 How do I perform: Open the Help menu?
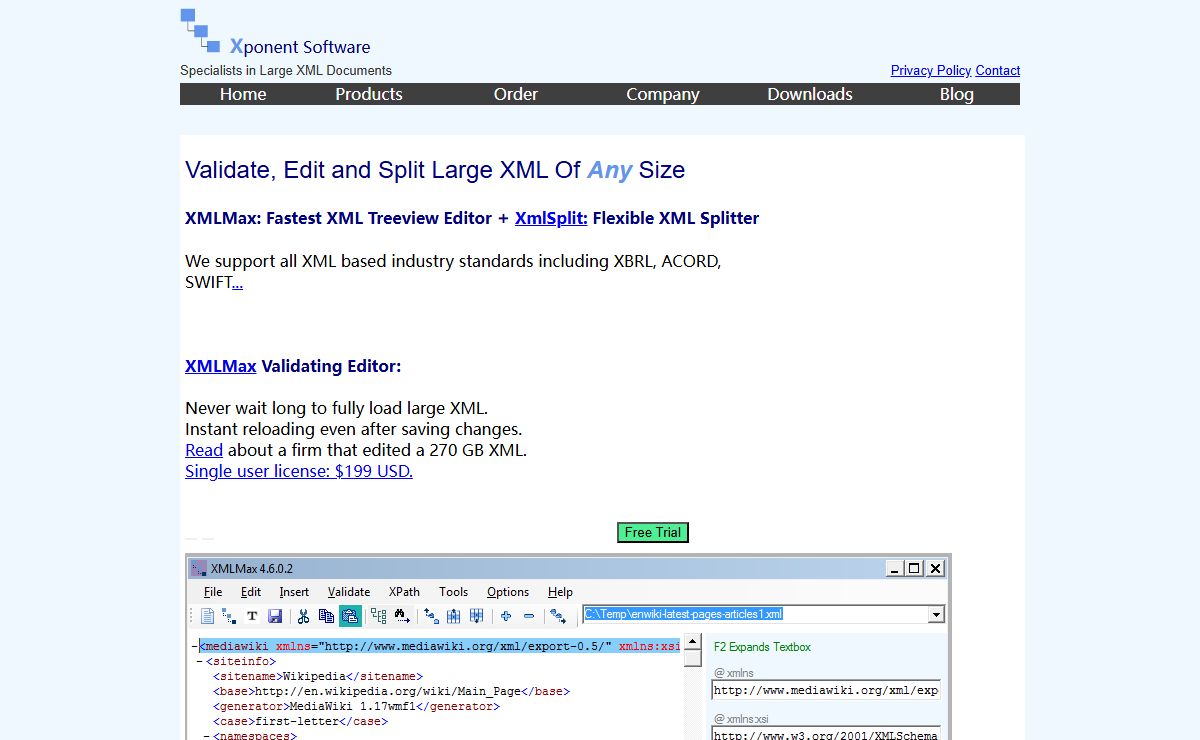coord(560,592)
